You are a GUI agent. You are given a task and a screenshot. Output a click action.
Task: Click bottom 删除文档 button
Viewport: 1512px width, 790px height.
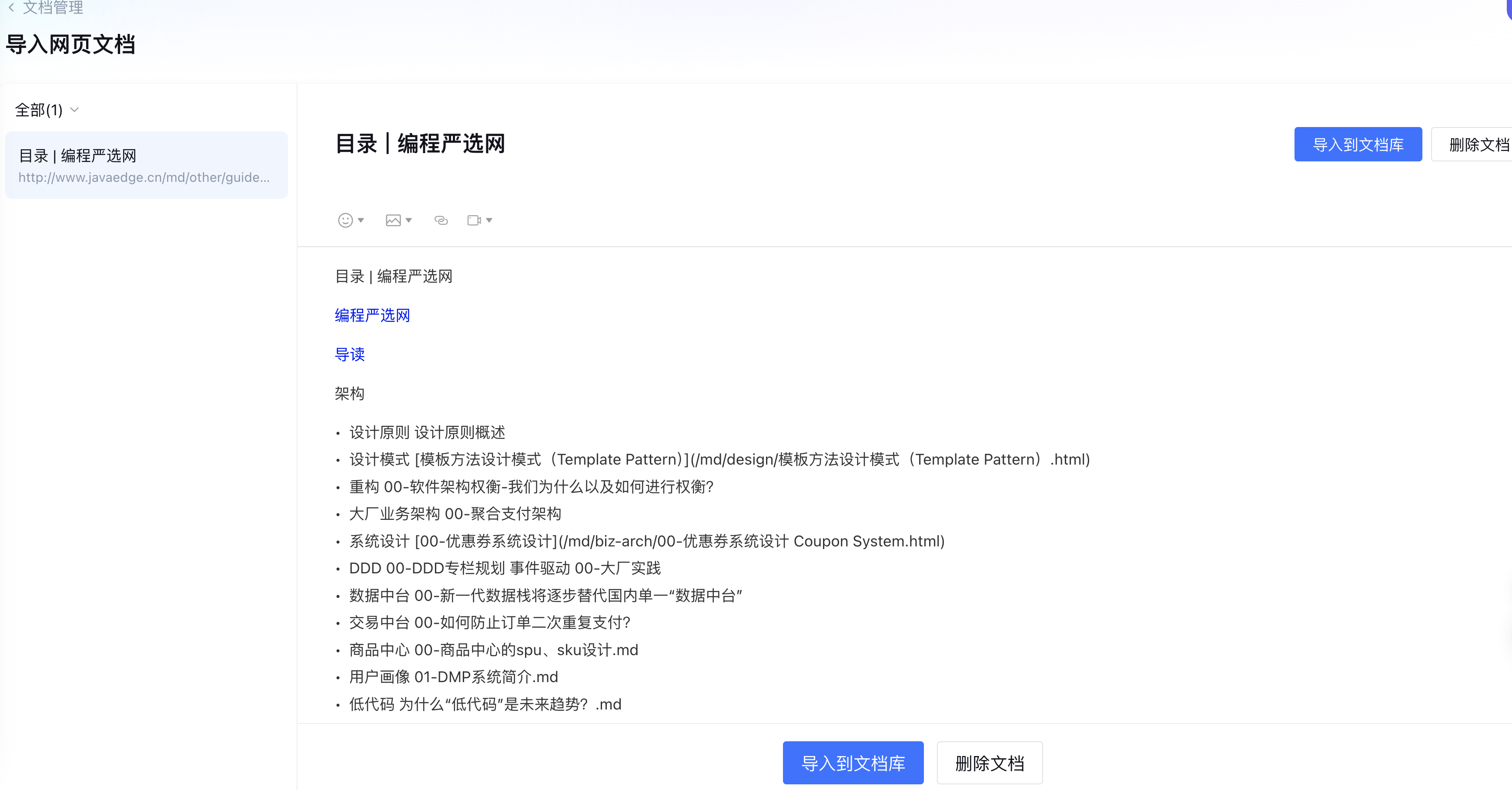point(989,763)
